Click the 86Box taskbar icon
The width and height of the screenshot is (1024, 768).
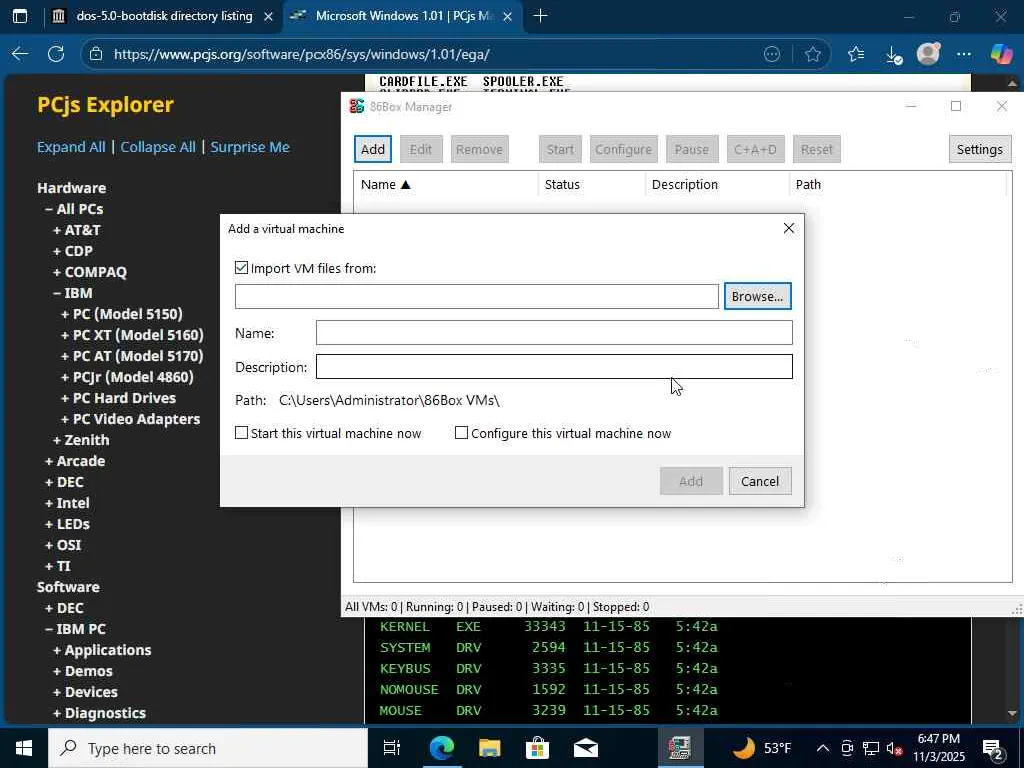pyautogui.click(x=680, y=748)
